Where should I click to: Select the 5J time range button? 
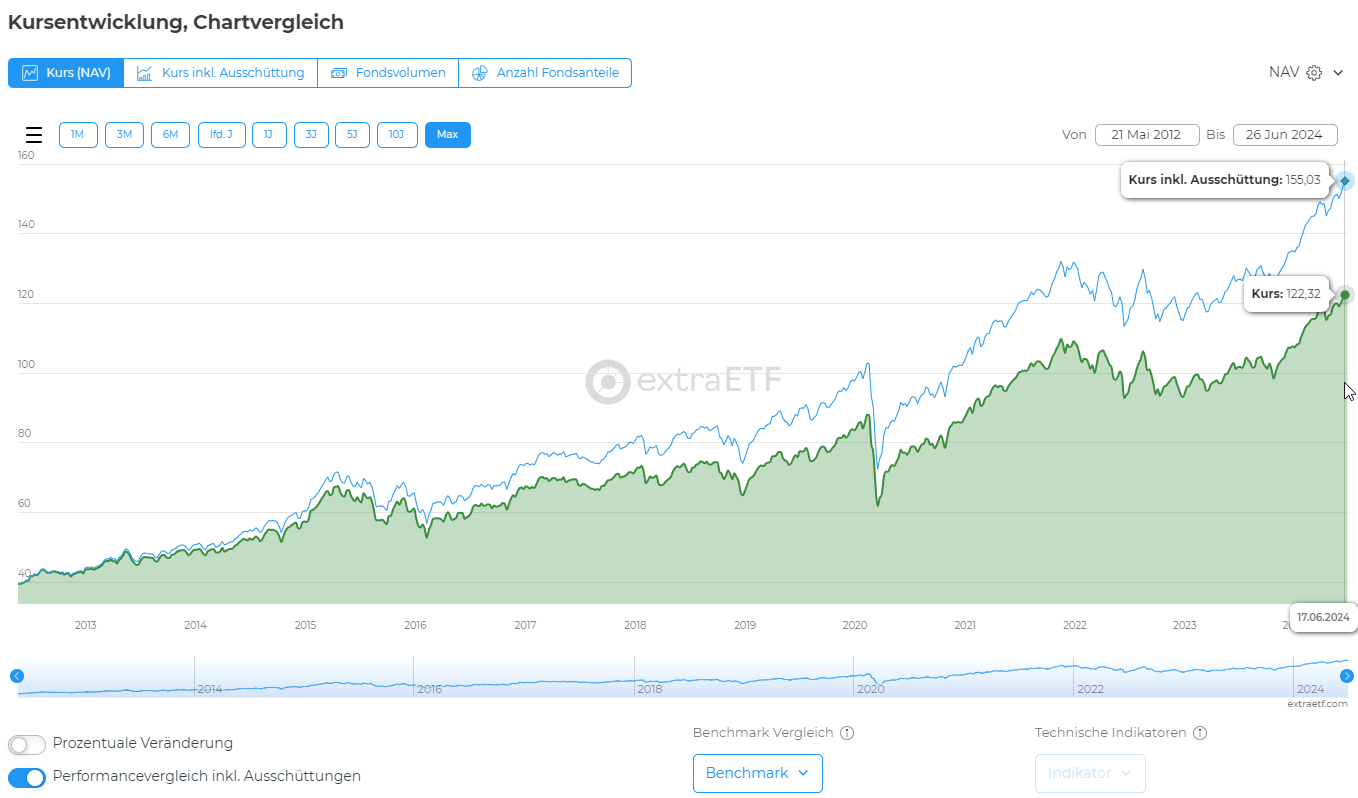point(352,135)
